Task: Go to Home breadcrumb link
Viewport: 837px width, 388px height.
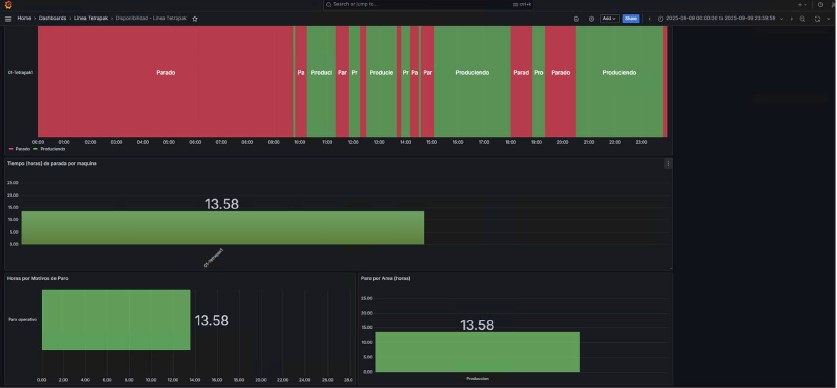Action: tap(24, 18)
